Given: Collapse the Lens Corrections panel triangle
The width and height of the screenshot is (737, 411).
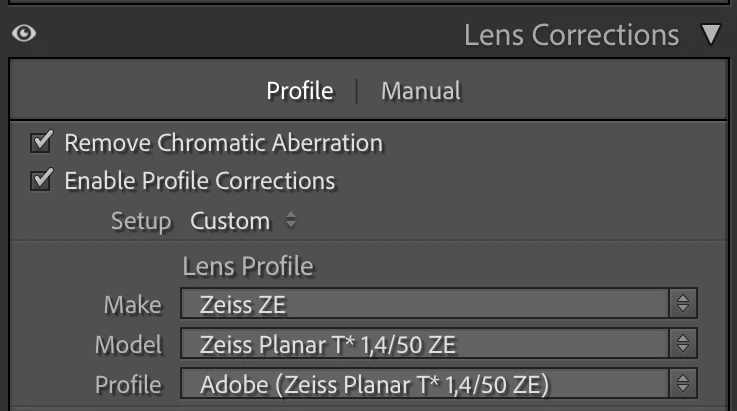Looking at the screenshot, I should pyautogui.click(x=711, y=34).
